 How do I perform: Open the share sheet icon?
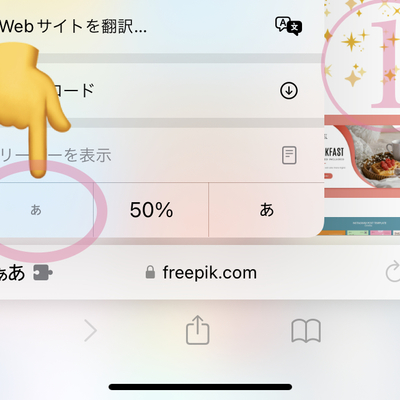[x=197, y=330]
